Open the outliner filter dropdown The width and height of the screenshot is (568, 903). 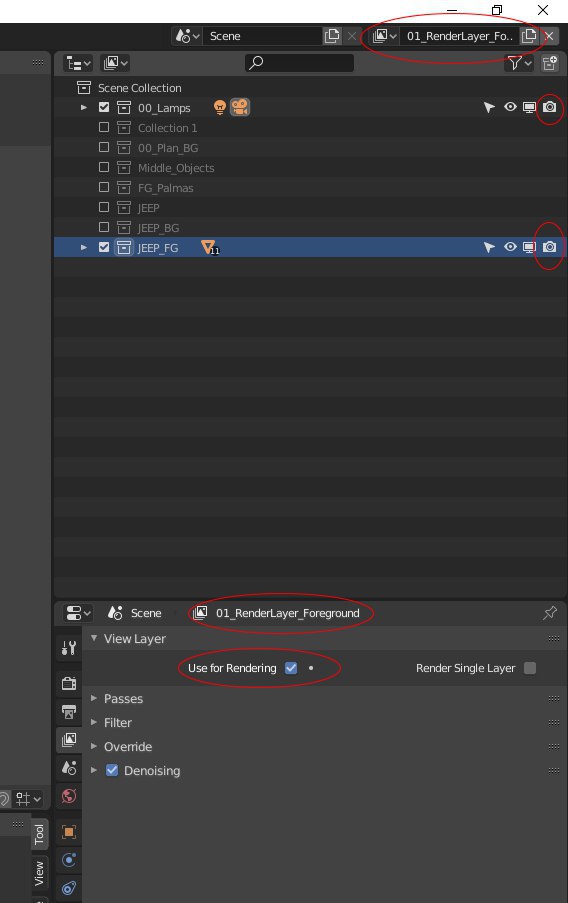coord(519,63)
